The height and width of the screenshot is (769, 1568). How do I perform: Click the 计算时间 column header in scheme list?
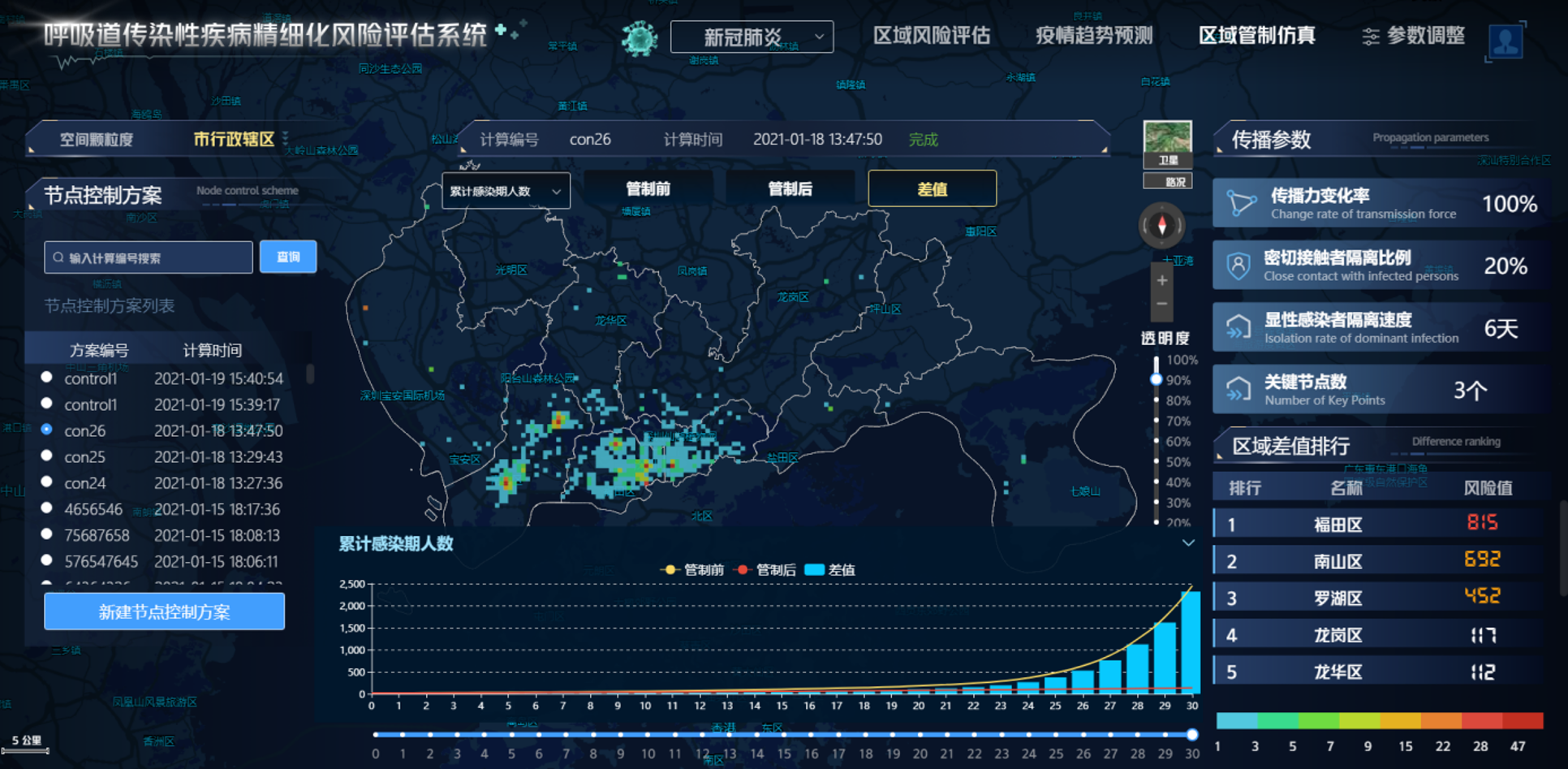coord(212,350)
